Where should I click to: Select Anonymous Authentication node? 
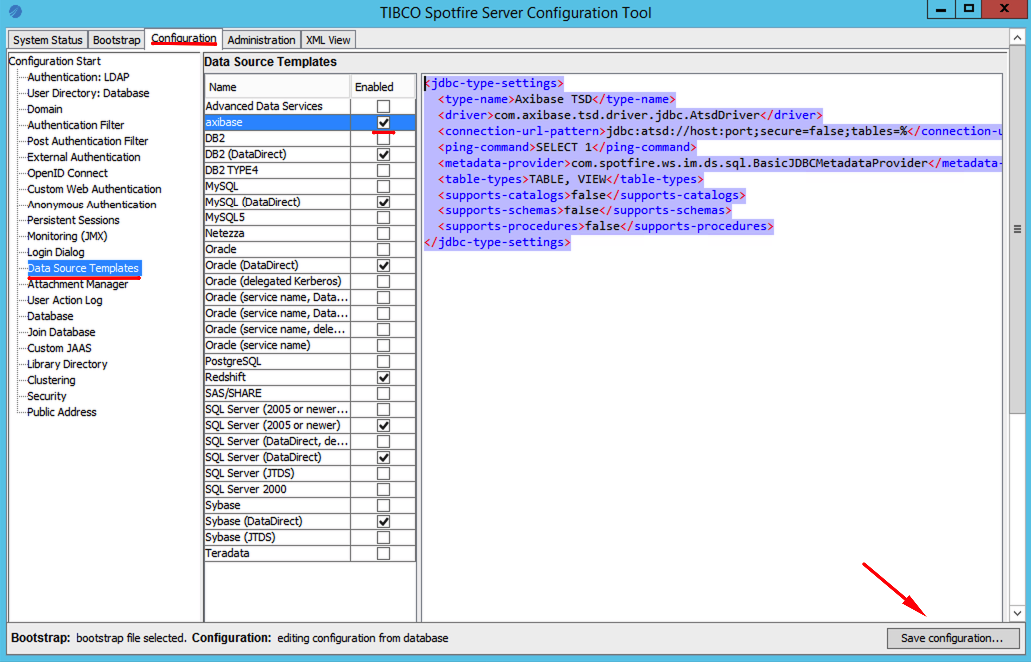(x=91, y=204)
